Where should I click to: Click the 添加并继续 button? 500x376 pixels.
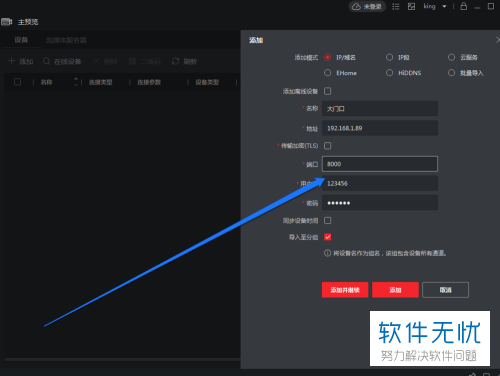pyautogui.click(x=345, y=290)
